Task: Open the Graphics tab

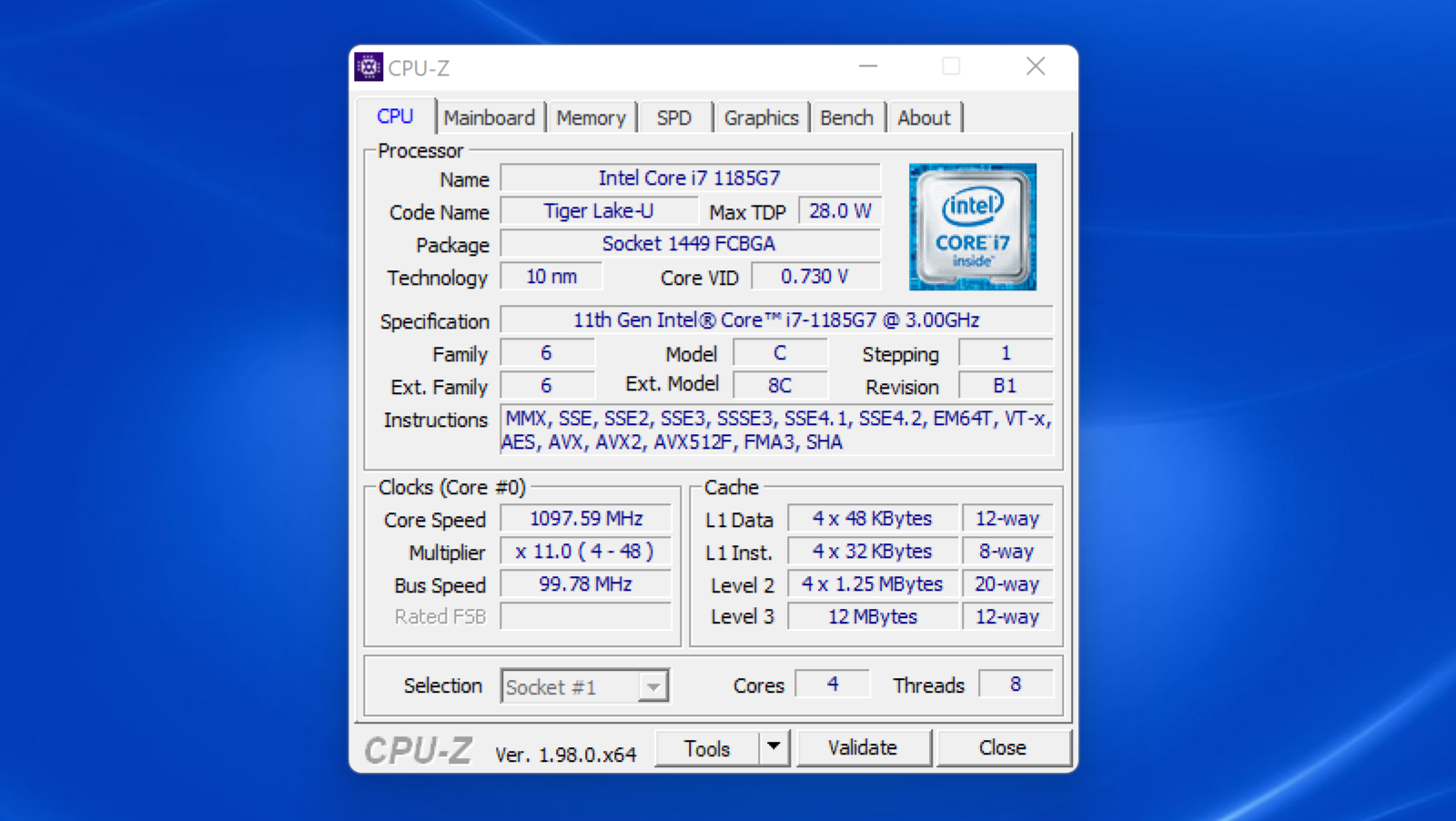Action: [761, 117]
